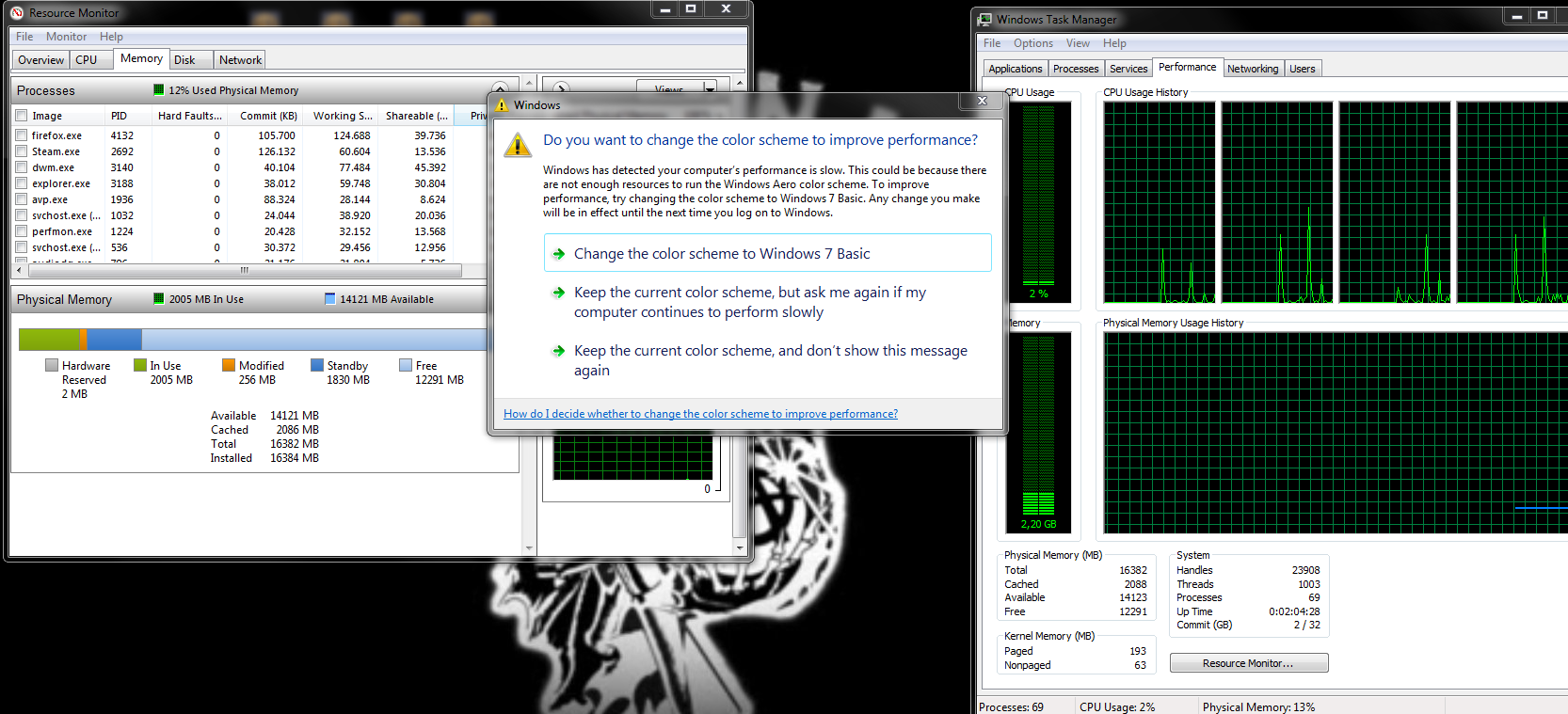Open Help menu in Task Manager
Image resolution: width=1568 pixels, height=714 pixels.
(1114, 43)
